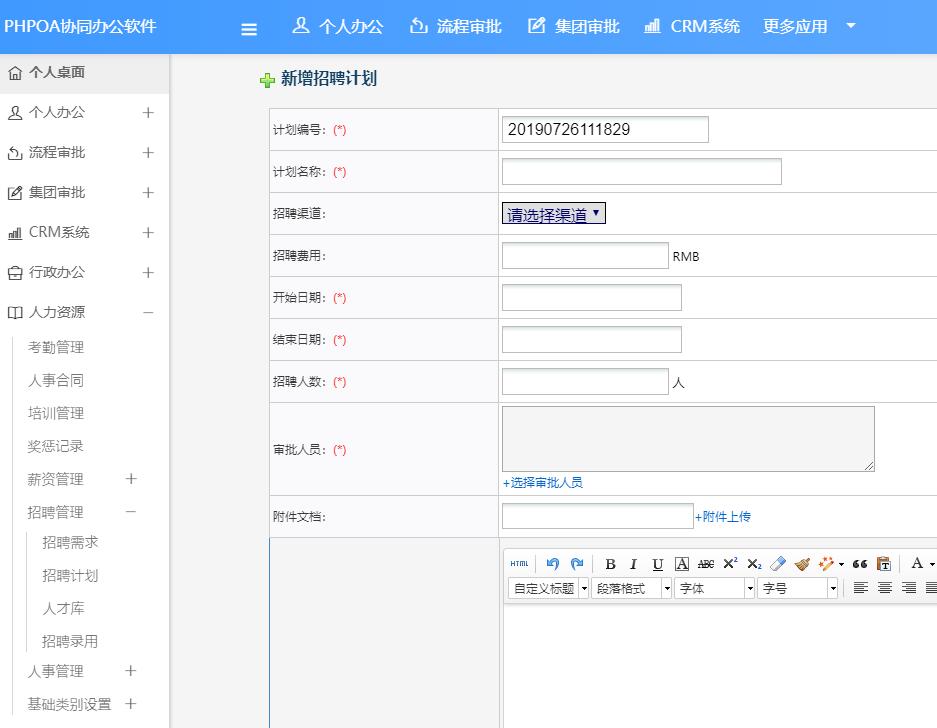This screenshot has width=937, height=728.
Task: Apply subscript formatting
Action: [x=753, y=563]
